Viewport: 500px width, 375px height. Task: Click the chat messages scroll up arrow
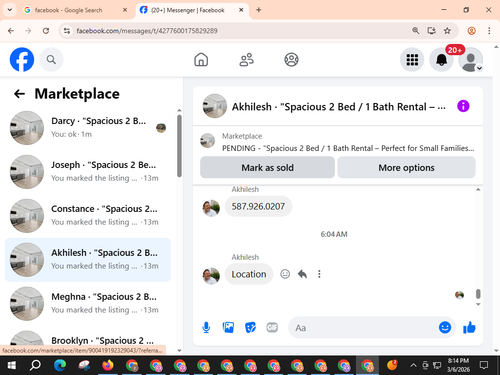478,189
